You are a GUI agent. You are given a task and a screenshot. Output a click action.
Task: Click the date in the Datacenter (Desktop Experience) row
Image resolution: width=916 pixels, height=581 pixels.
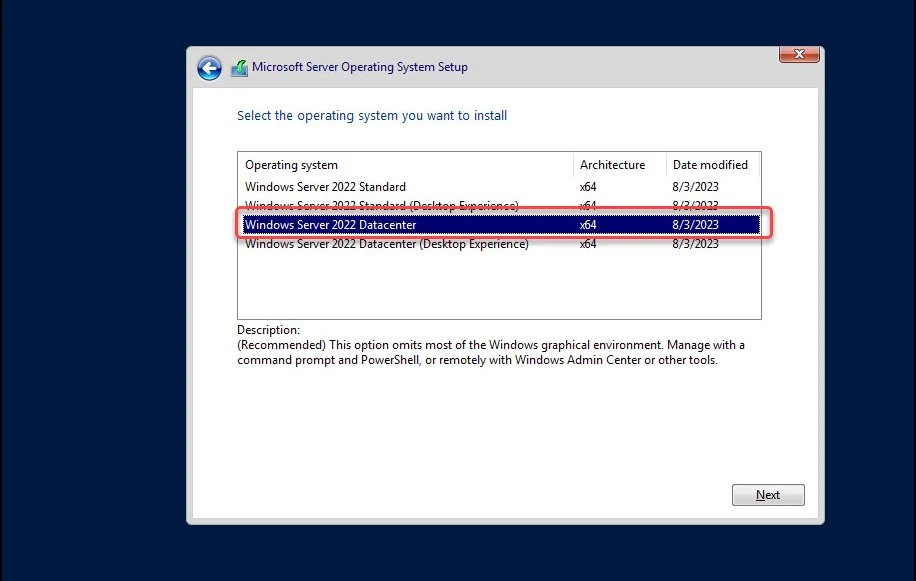(x=695, y=244)
